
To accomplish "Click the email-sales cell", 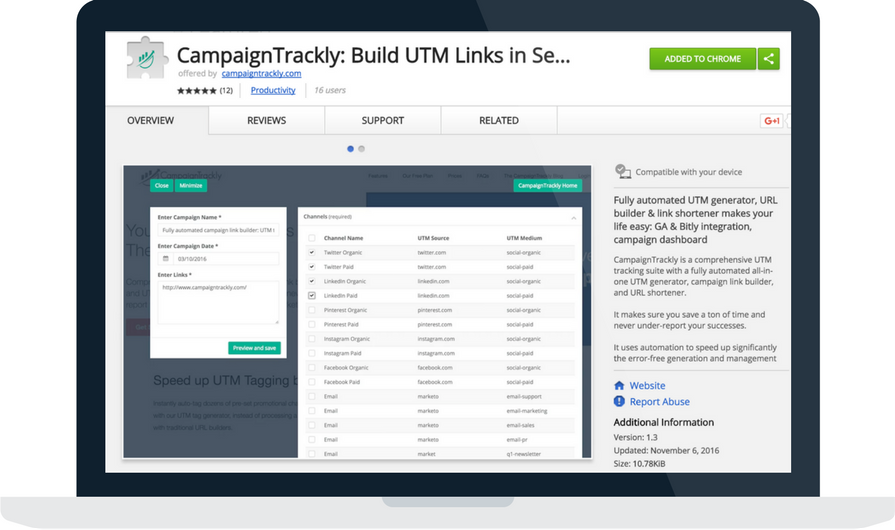I will coord(520,426).
